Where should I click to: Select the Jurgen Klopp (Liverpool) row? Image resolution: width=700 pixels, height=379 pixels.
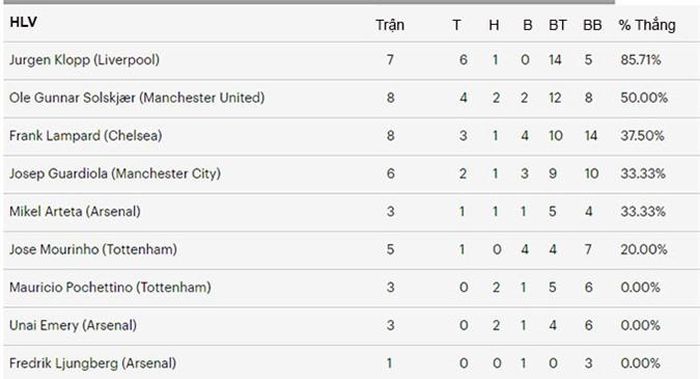352,61
